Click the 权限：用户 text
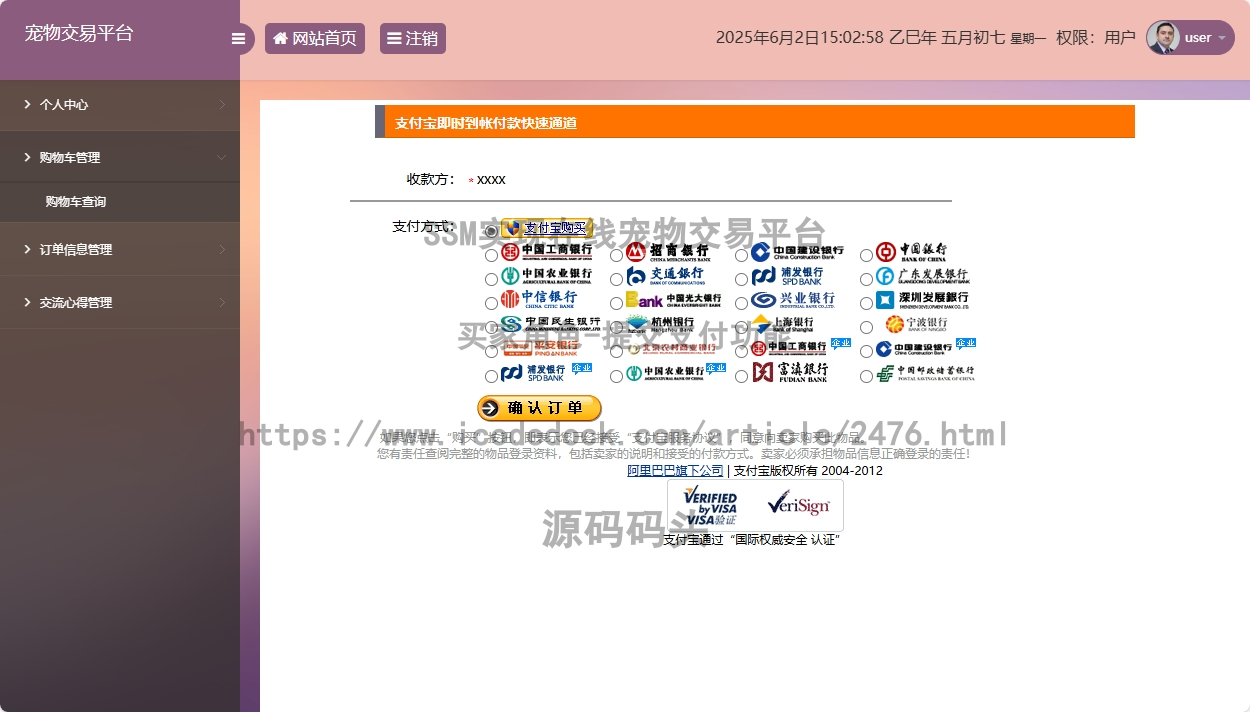The image size is (1250, 712). coord(1096,38)
